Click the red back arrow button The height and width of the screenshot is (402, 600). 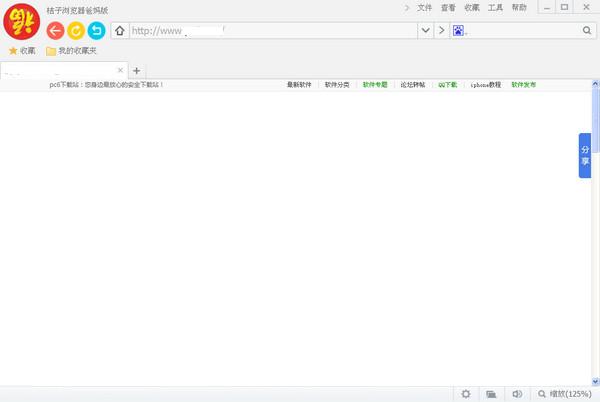pyautogui.click(x=56, y=30)
